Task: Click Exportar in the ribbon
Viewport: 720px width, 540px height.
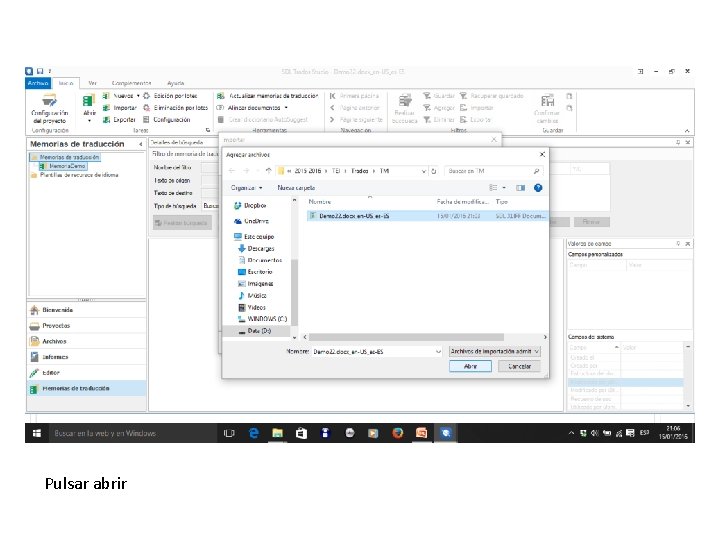Action: pyautogui.click(x=119, y=119)
